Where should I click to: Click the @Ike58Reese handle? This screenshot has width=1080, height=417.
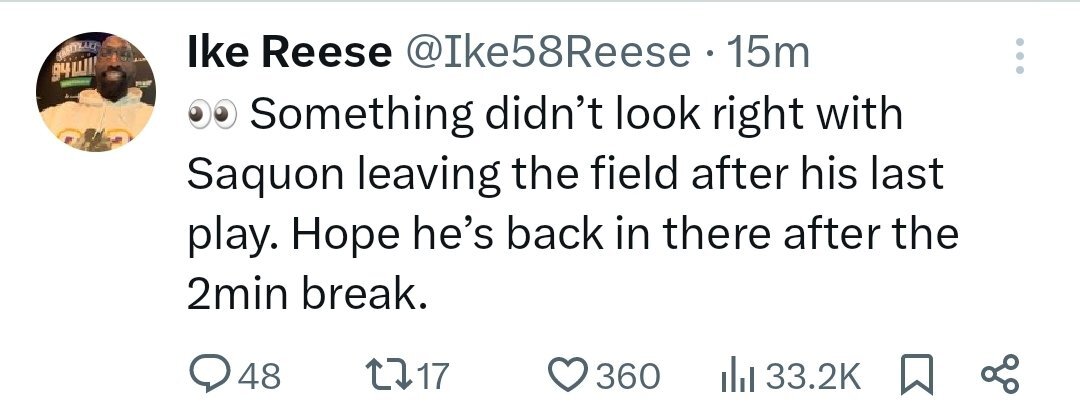point(546,53)
